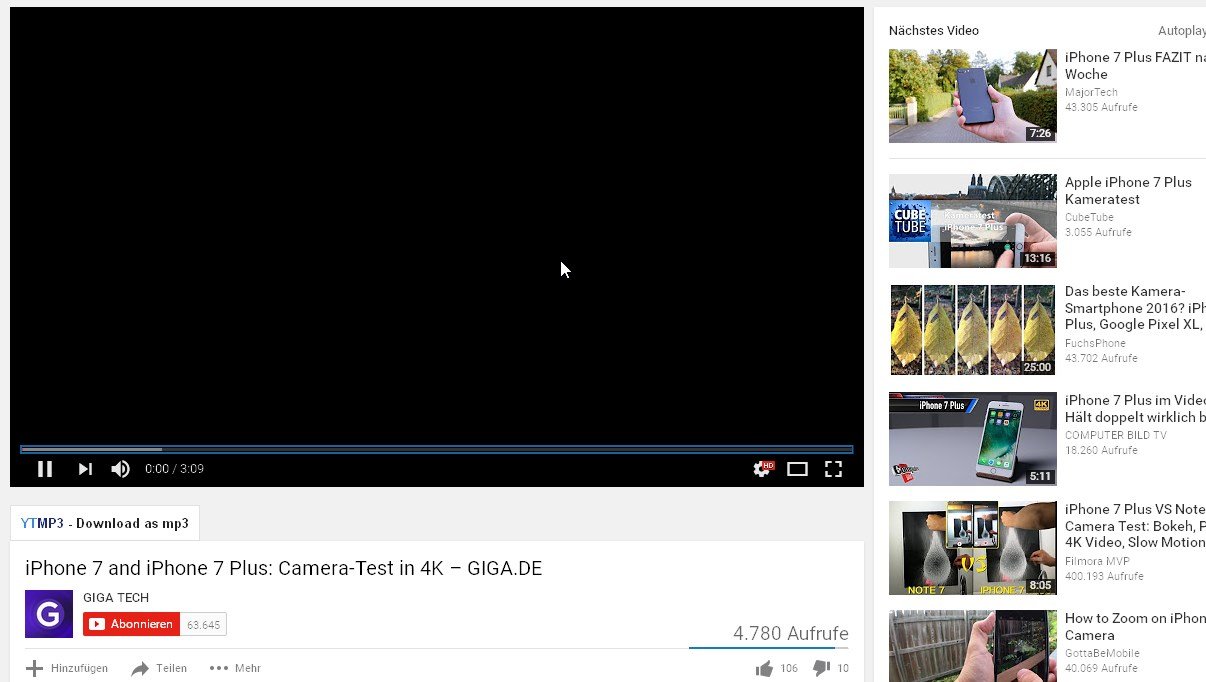Click the video progress bar
This screenshot has width=1206, height=682.
click(436, 449)
